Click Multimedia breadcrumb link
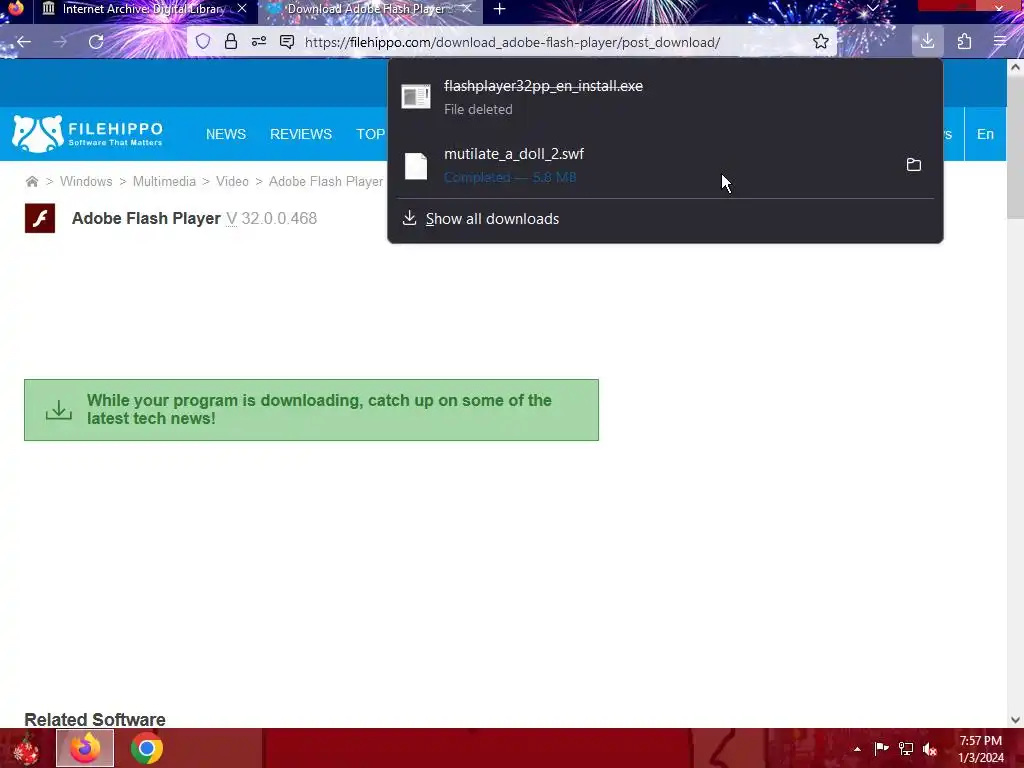The height and width of the screenshot is (768, 1024). click(x=164, y=182)
